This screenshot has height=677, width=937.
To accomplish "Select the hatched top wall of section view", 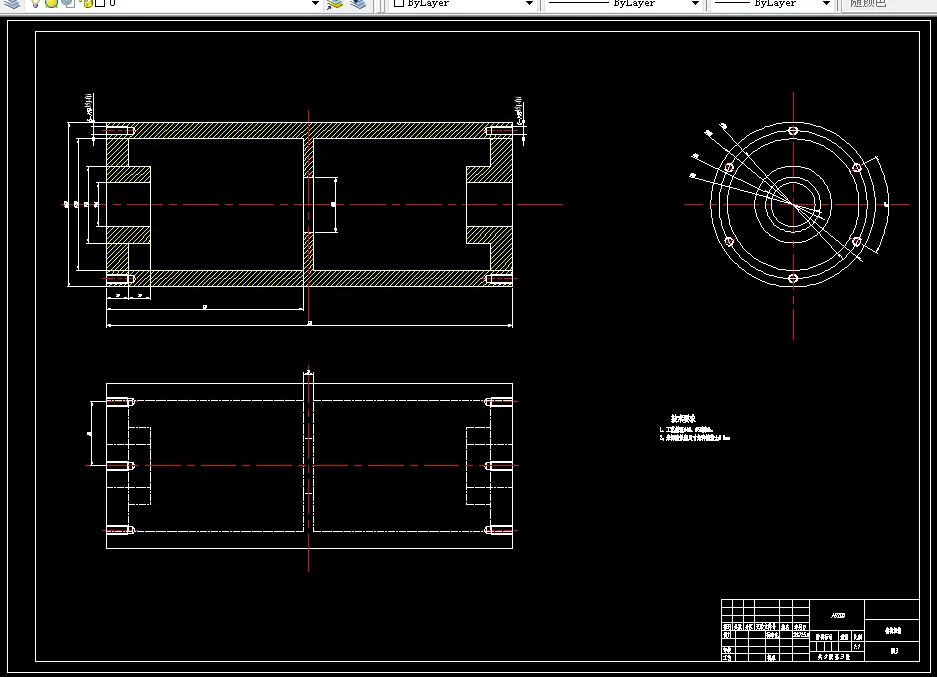I will [x=310, y=130].
